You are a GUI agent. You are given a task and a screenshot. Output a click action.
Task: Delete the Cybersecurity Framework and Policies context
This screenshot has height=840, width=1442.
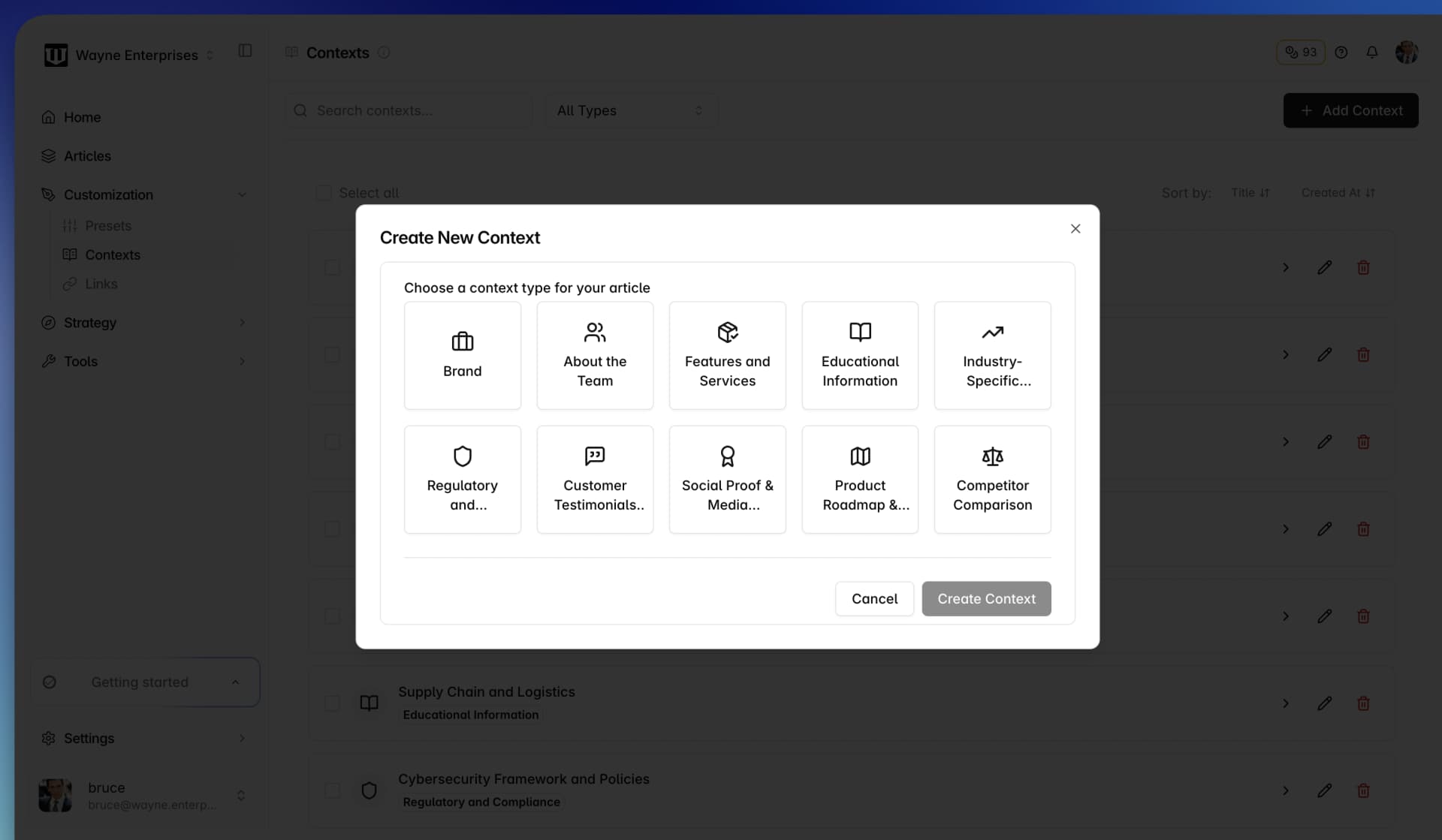pos(1364,790)
